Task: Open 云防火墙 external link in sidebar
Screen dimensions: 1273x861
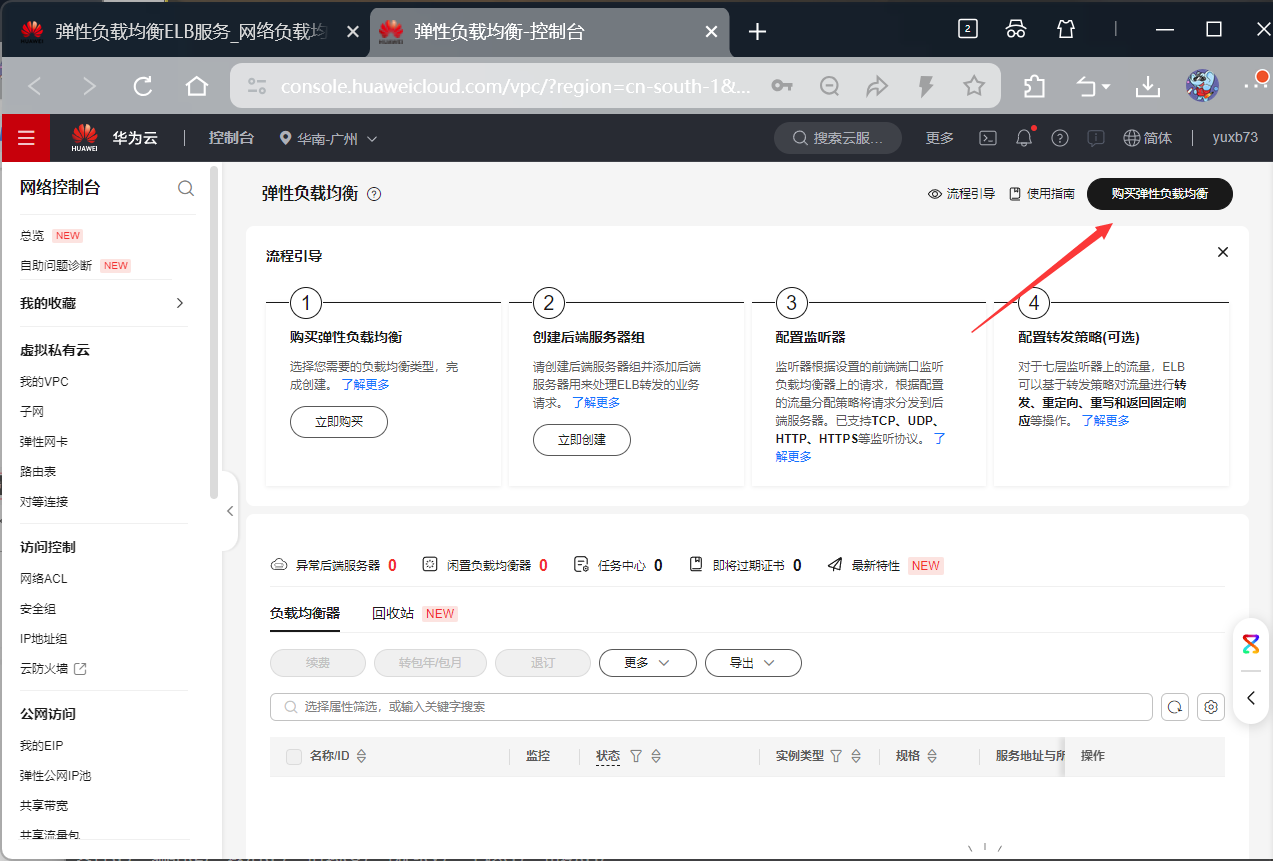Action: pos(53,669)
